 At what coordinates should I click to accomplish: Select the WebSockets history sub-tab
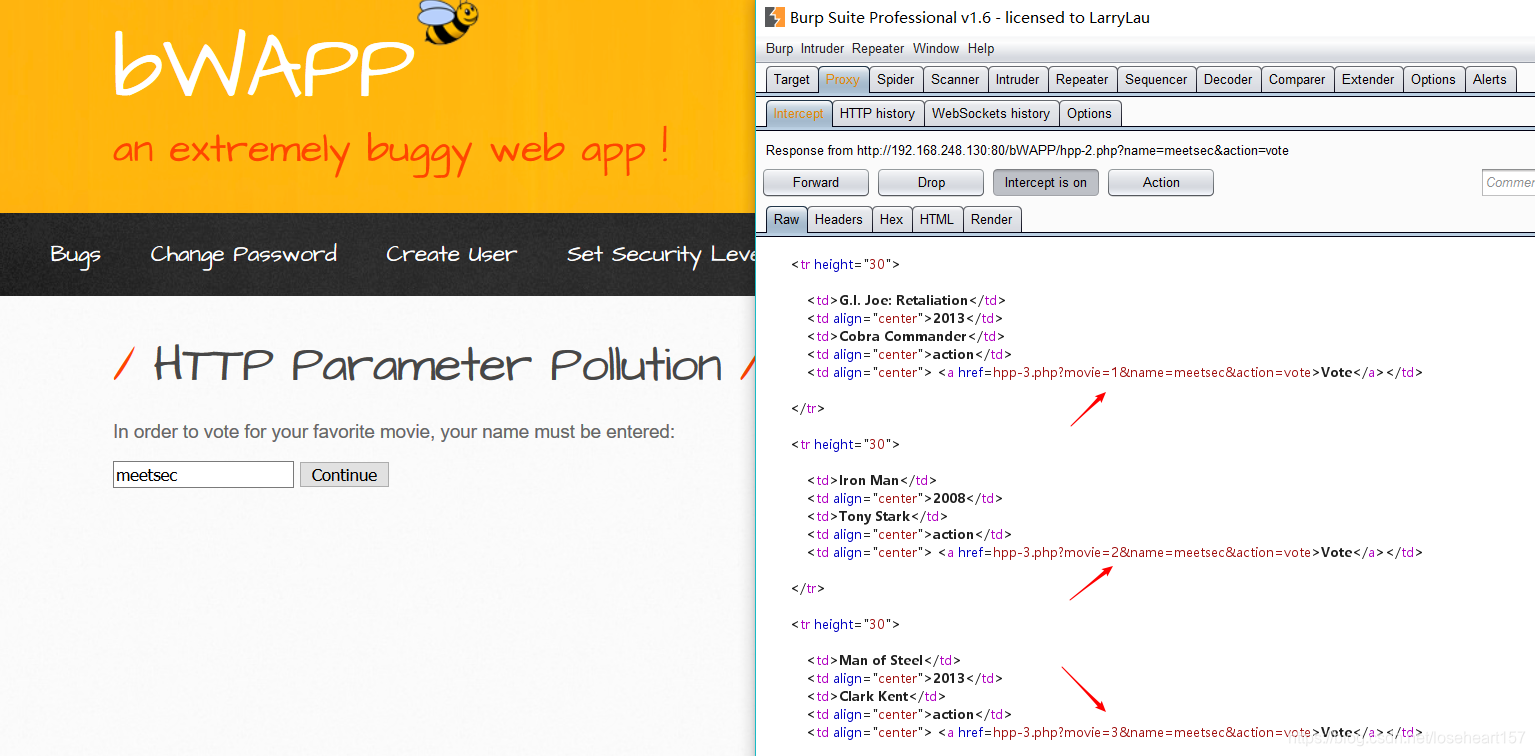tap(991, 113)
